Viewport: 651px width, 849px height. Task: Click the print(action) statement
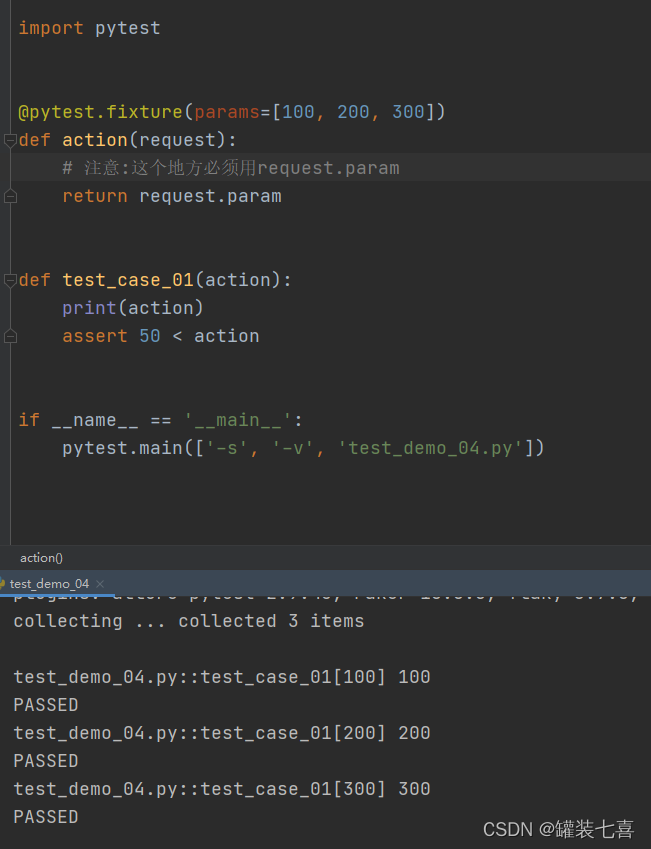(133, 308)
